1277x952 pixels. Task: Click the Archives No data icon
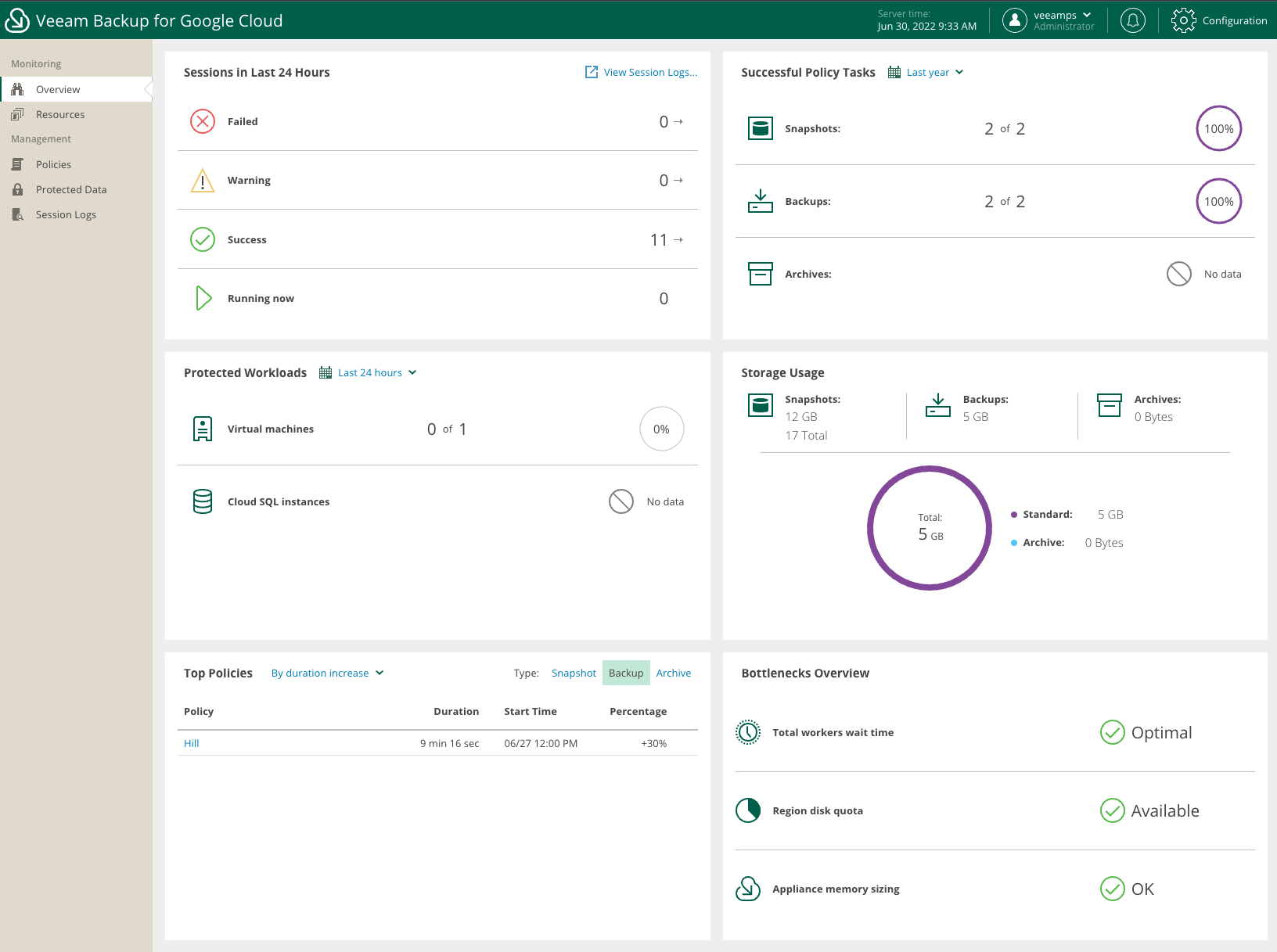click(x=1179, y=274)
